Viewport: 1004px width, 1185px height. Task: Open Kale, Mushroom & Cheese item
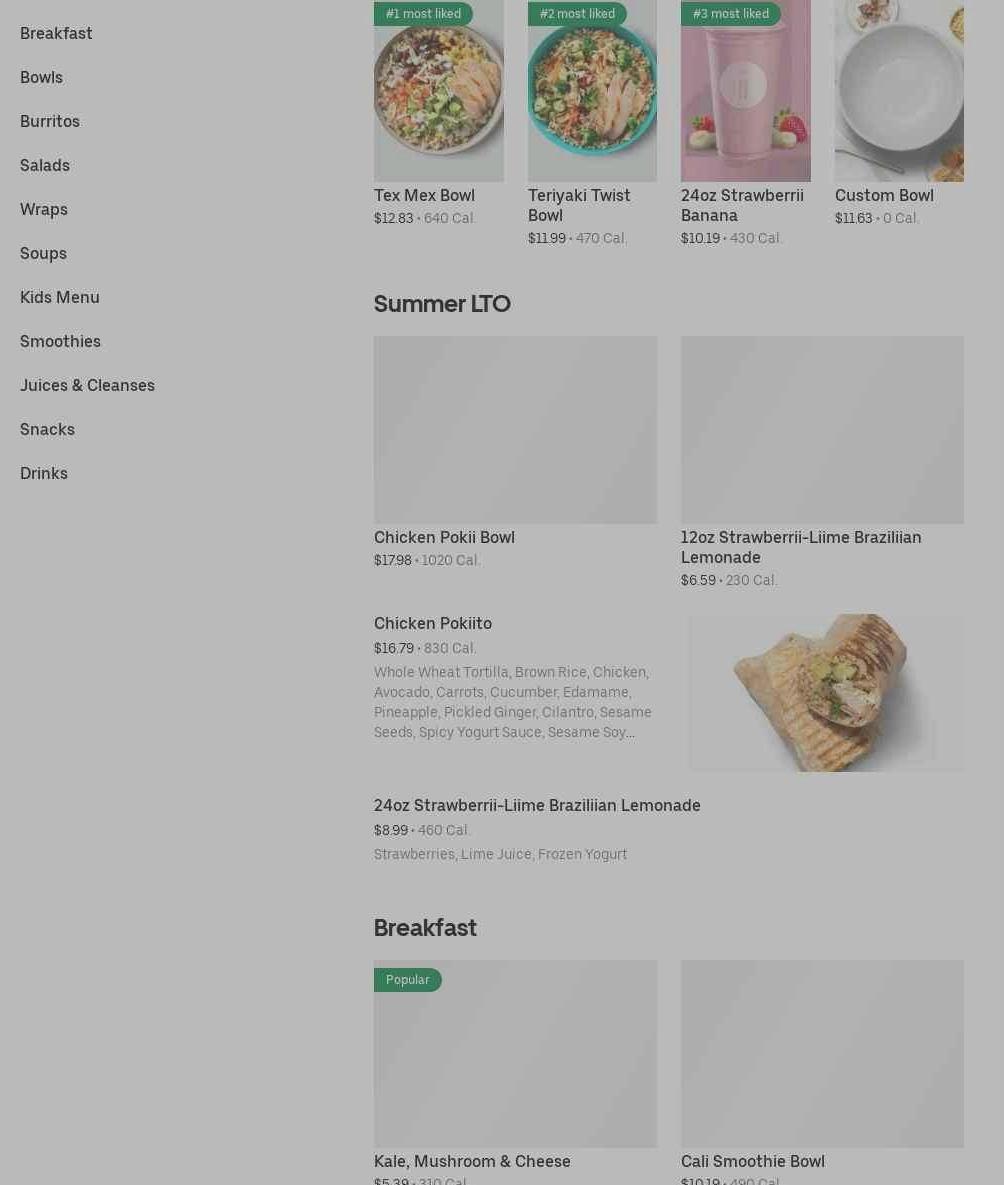pos(472,1161)
